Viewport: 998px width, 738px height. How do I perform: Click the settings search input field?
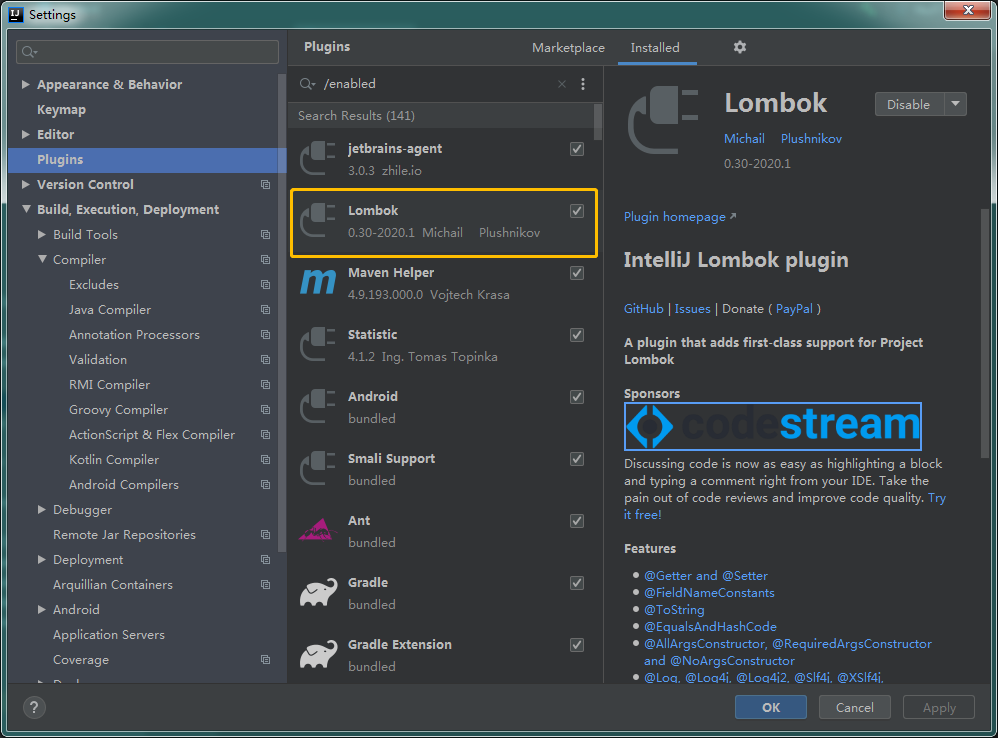click(148, 52)
